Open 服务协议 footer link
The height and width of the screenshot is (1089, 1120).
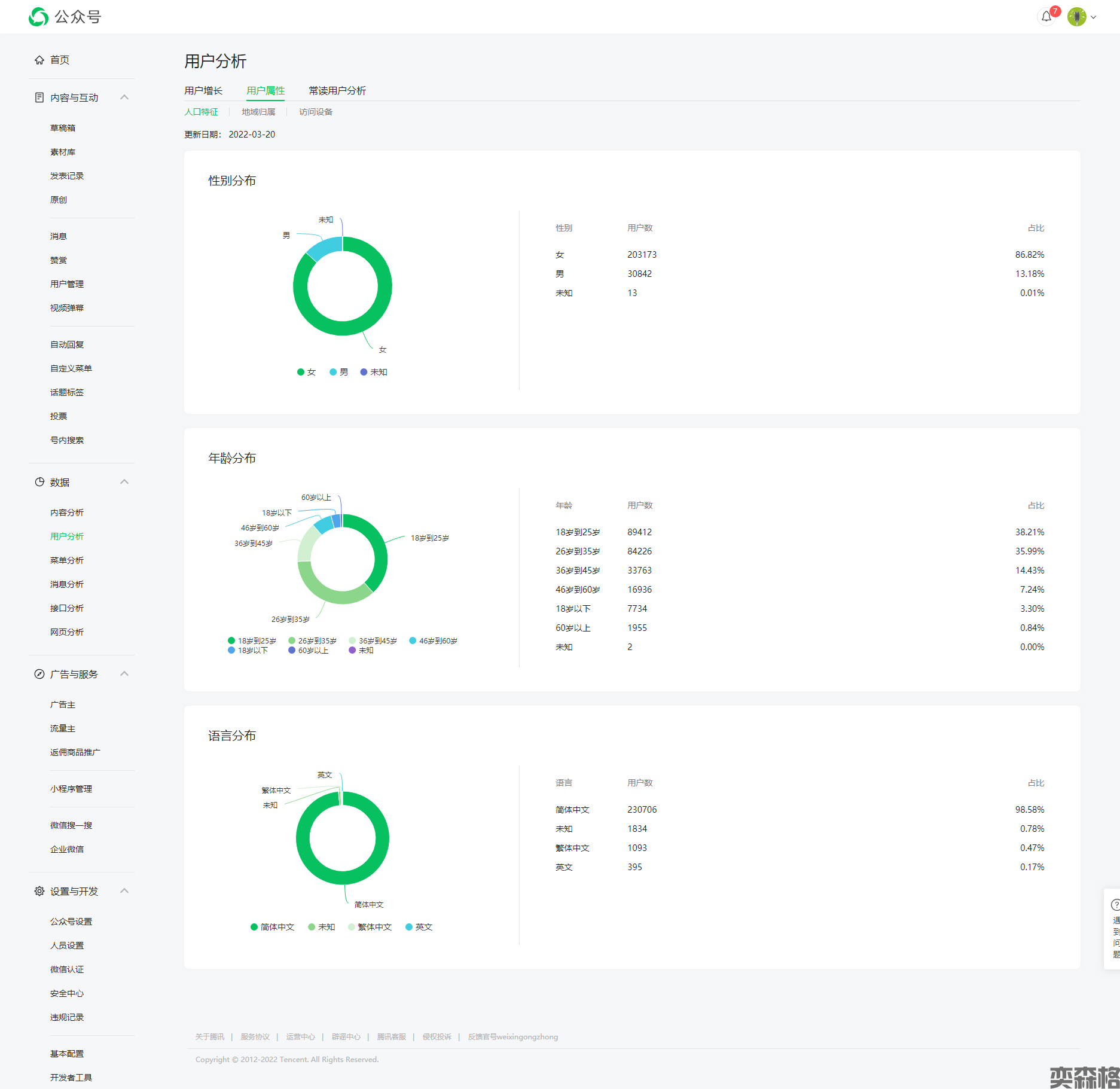pos(255,1036)
